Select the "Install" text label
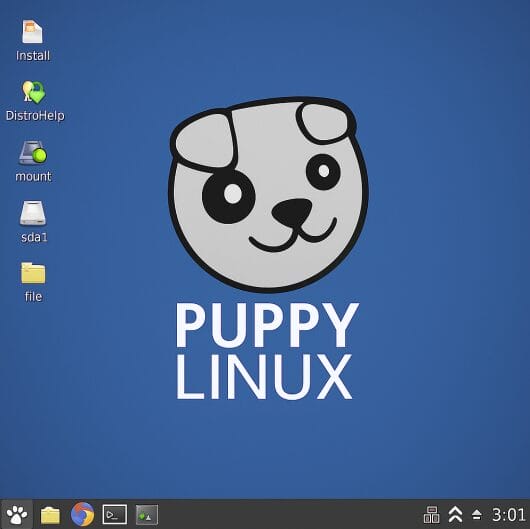 33,56
